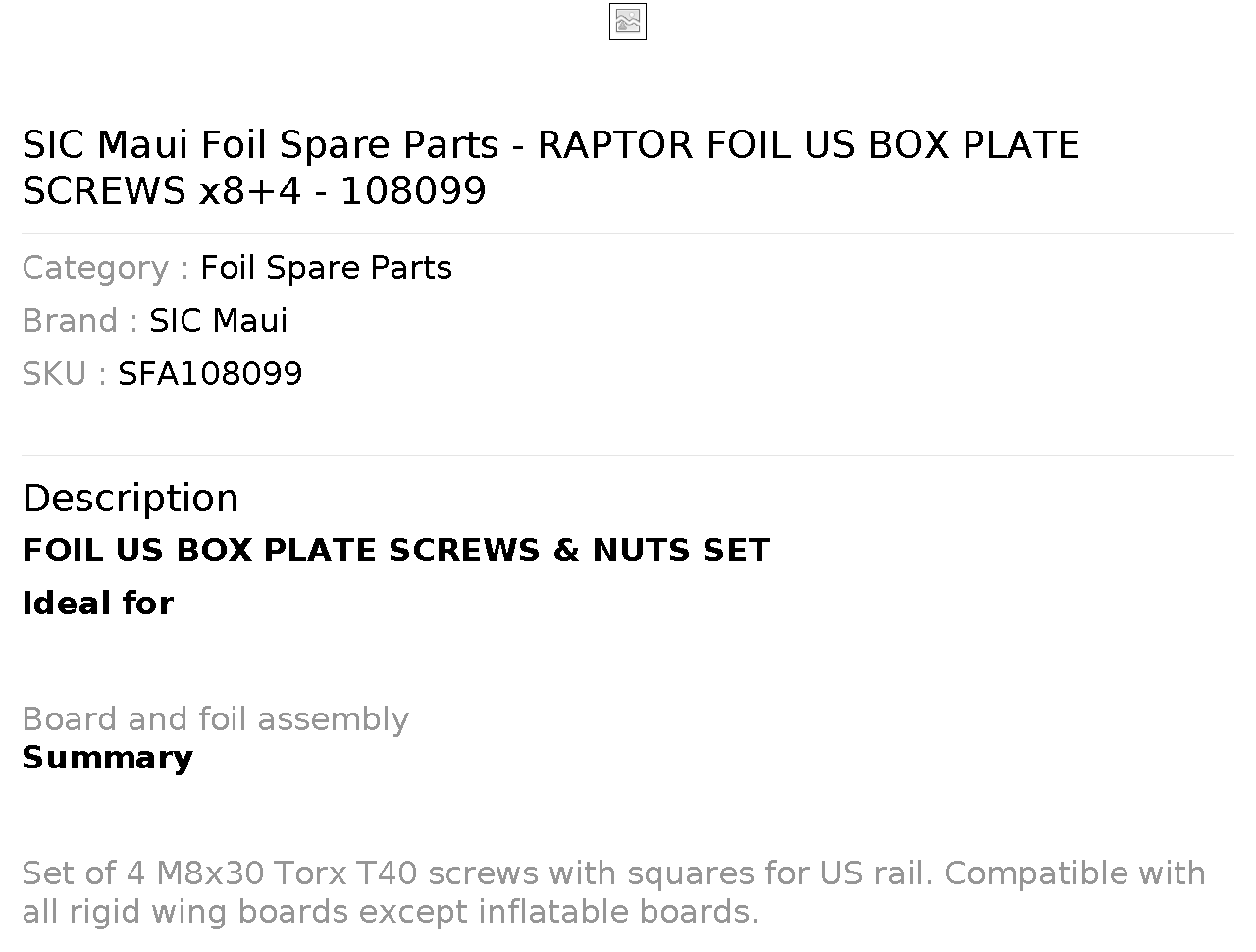Click the 108099 part number in title
This screenshot has height=952, width=1256.
413,191
